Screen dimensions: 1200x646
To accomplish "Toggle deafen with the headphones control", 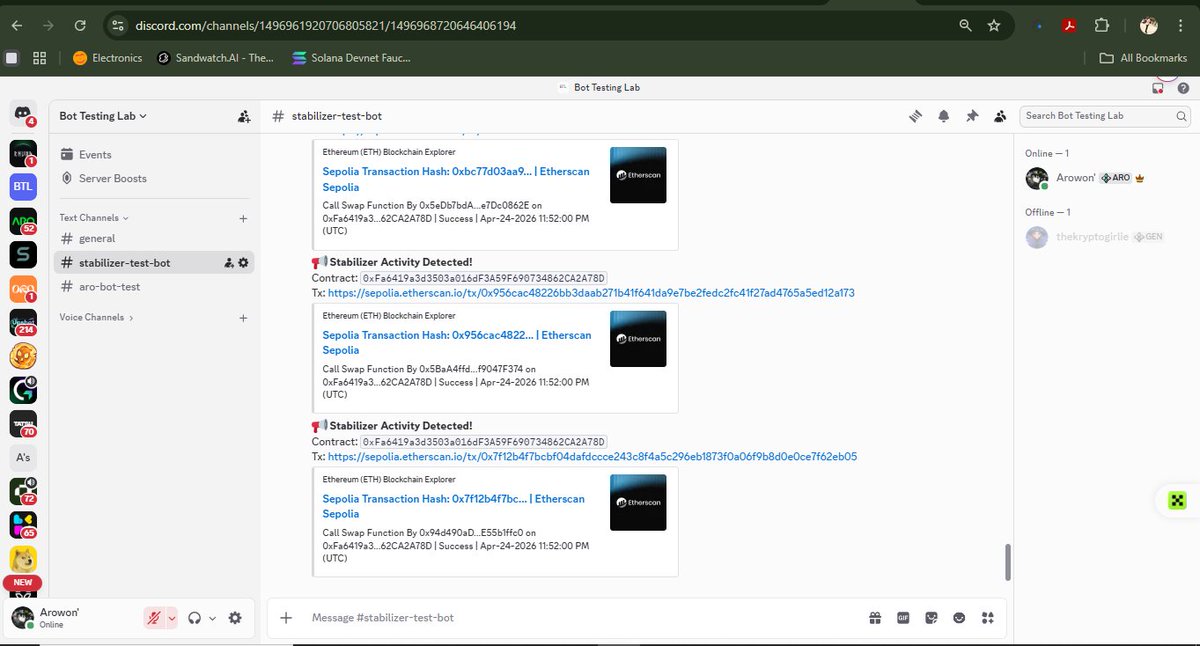I will point(197,618).
